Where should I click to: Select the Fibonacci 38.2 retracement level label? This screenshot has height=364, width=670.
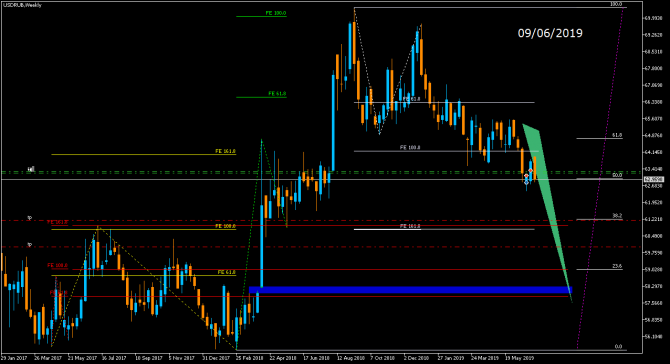[x=617, y=216]
